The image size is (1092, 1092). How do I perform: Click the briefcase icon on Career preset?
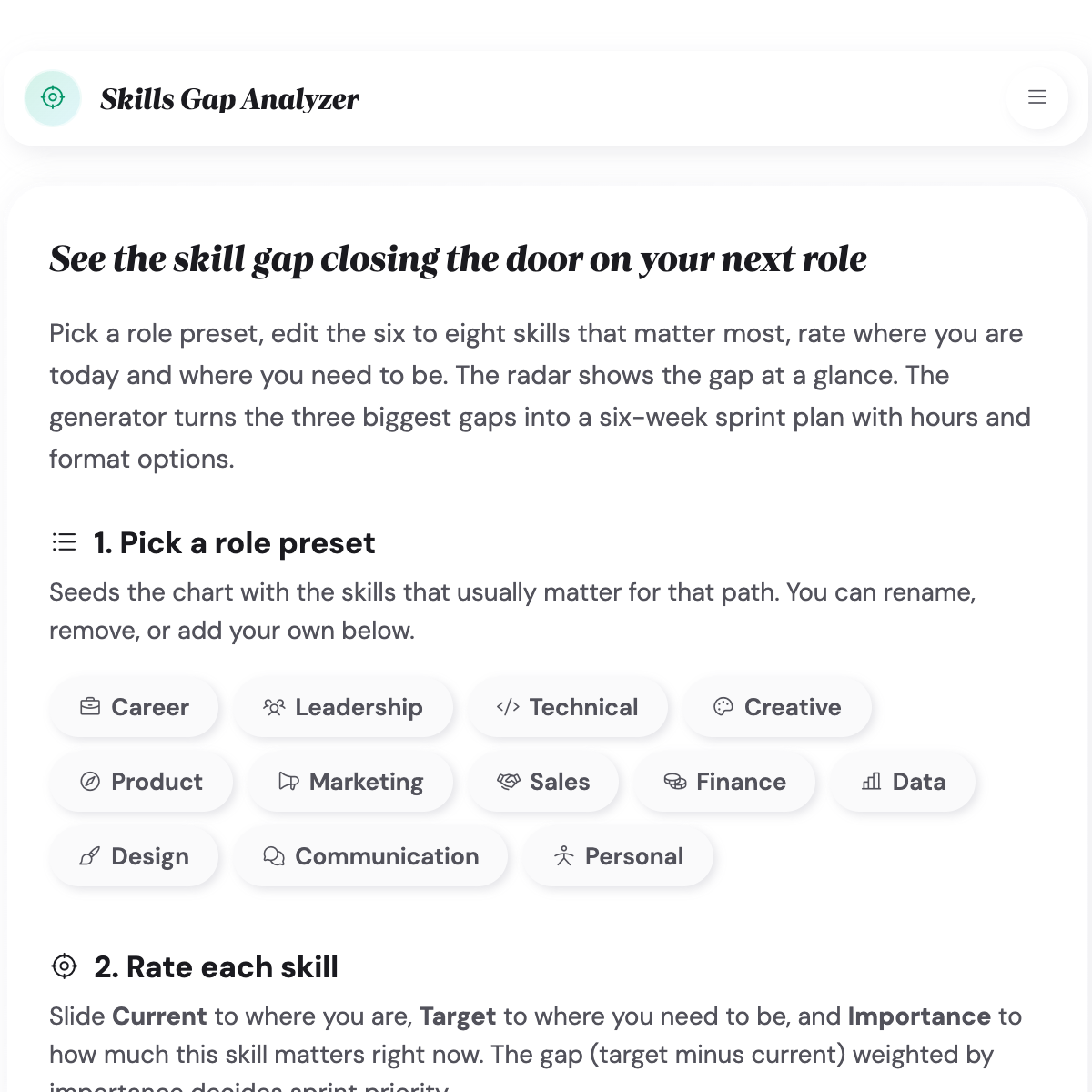pyautogui.click(x=90, y=707)
